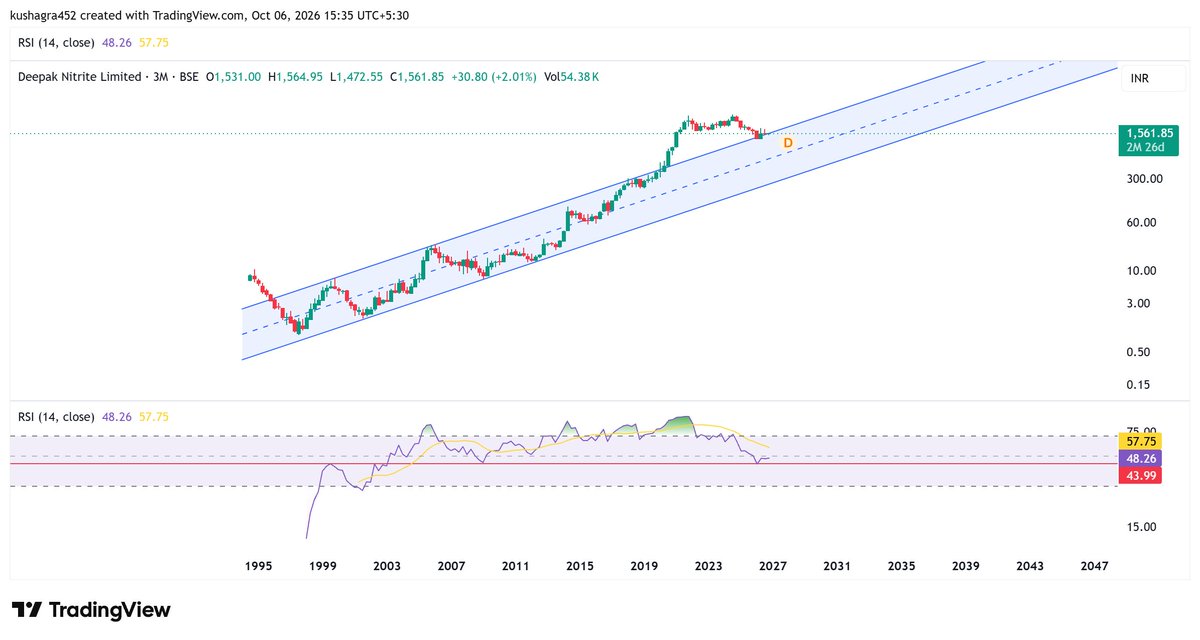Click the RSI (14, close) legend in lower pane

tap(57, 417)
